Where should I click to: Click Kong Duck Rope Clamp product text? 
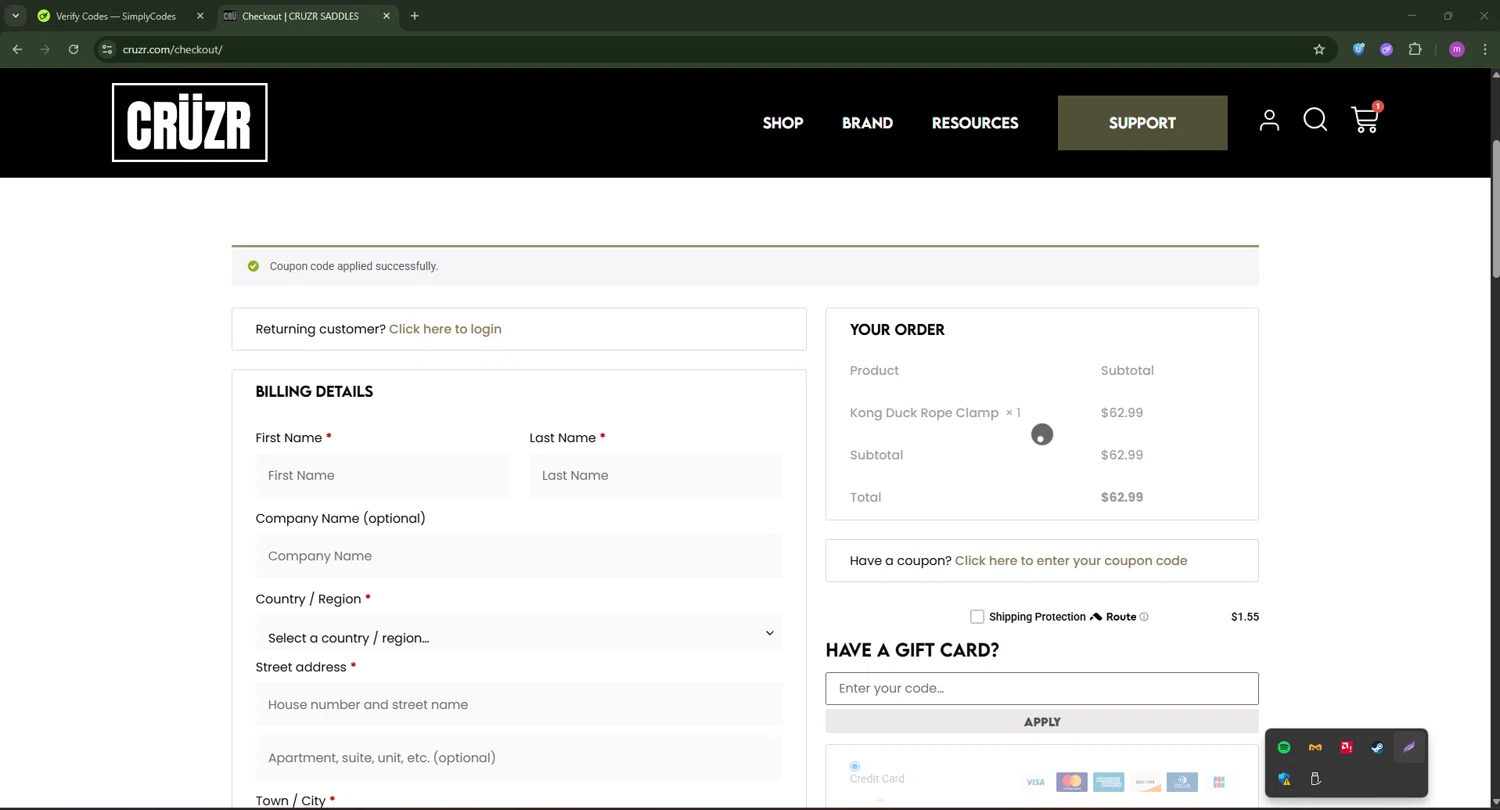[924, 413]
